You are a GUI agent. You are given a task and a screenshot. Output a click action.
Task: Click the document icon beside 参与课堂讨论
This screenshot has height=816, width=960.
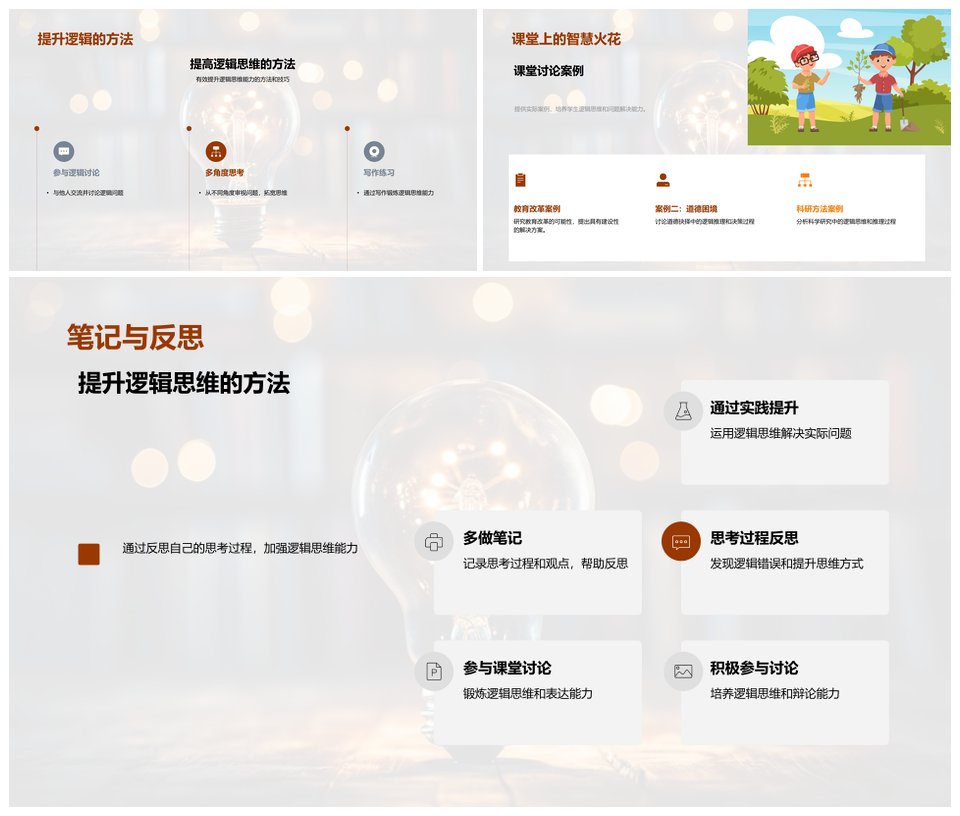434,671
